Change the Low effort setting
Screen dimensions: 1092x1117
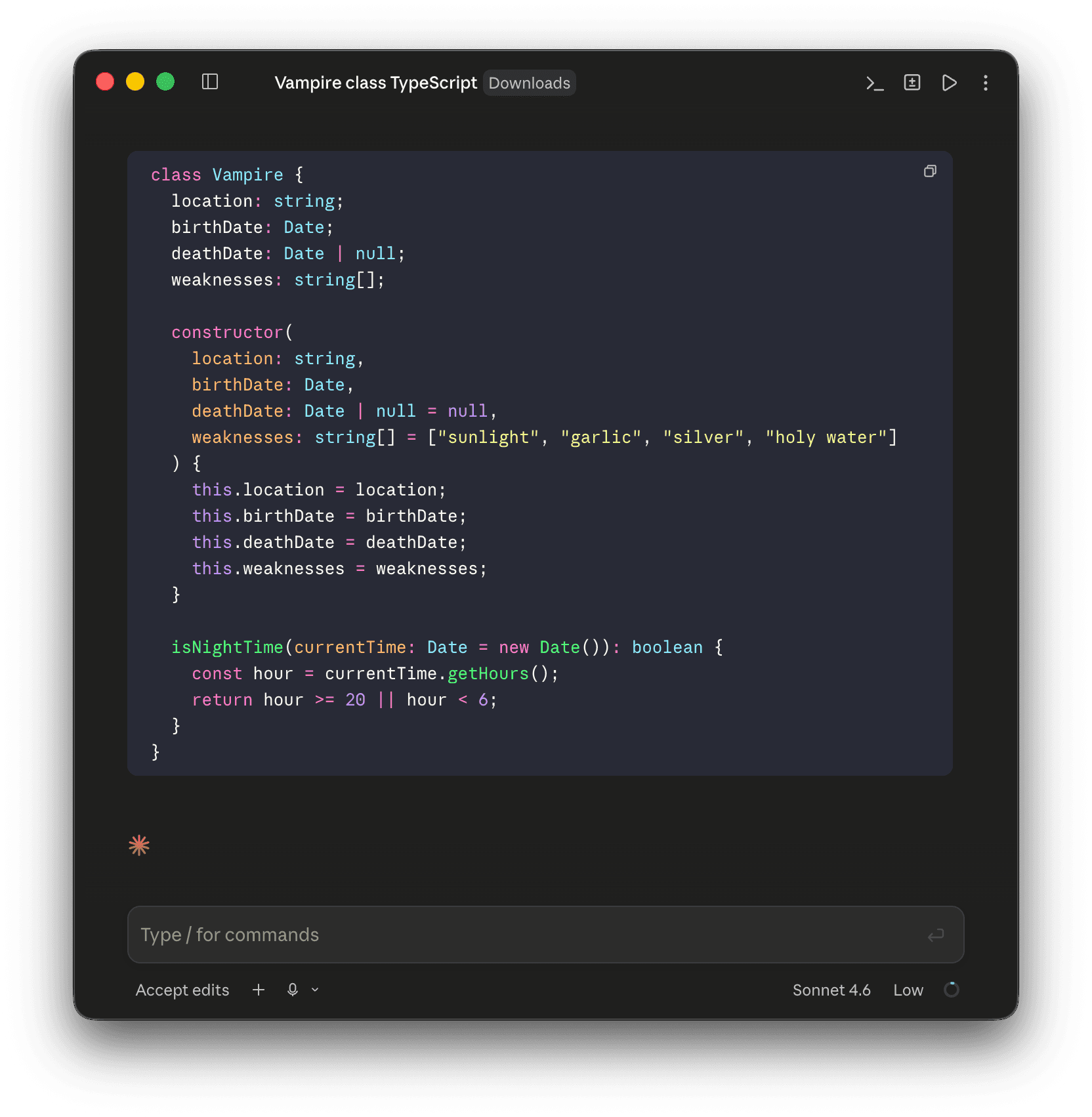(x=908, y=990)
